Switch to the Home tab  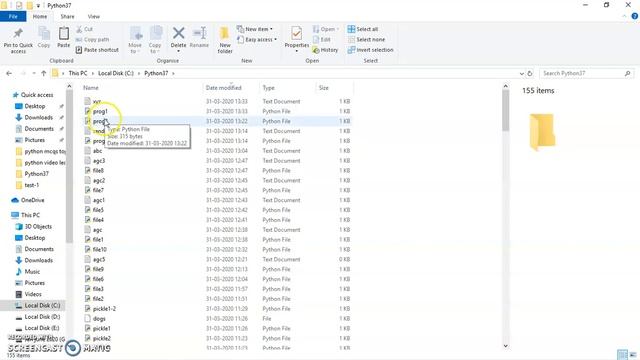pyautogui.click(x=40, y=16)
